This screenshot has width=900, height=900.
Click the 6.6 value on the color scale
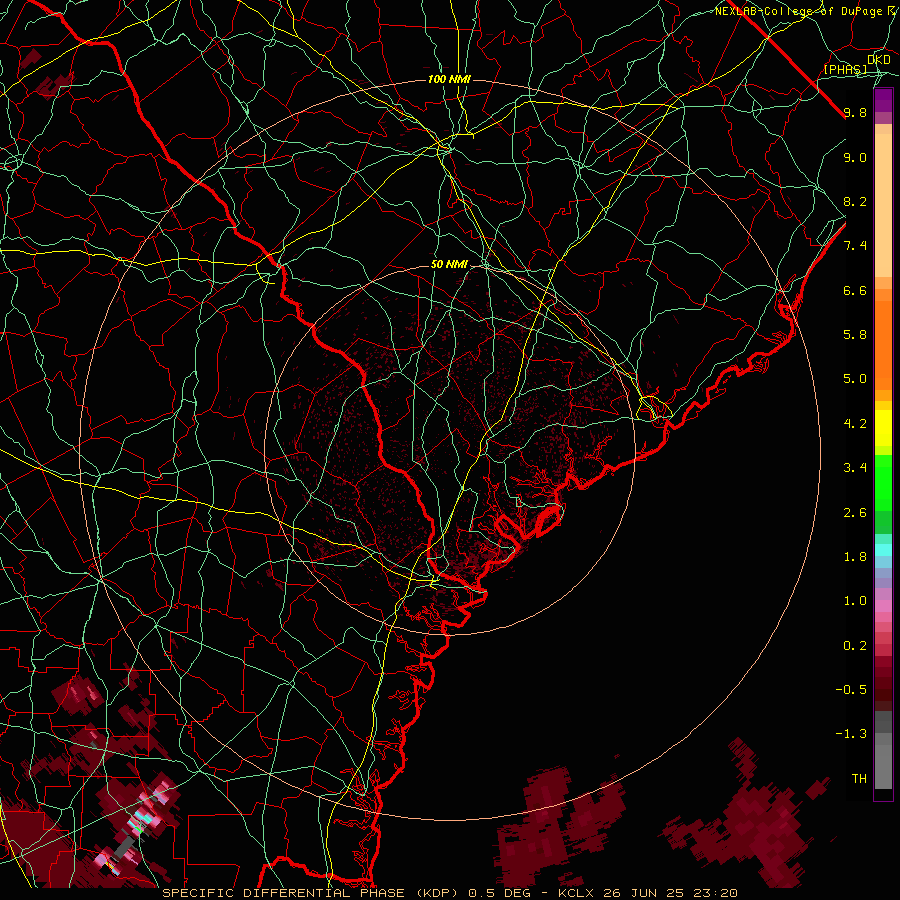pyautogui.click(x=855, y=290)
